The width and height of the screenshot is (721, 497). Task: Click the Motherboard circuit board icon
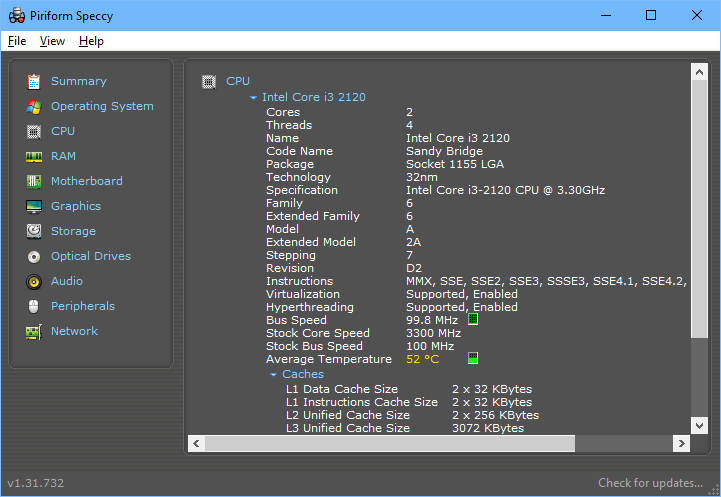34,181
